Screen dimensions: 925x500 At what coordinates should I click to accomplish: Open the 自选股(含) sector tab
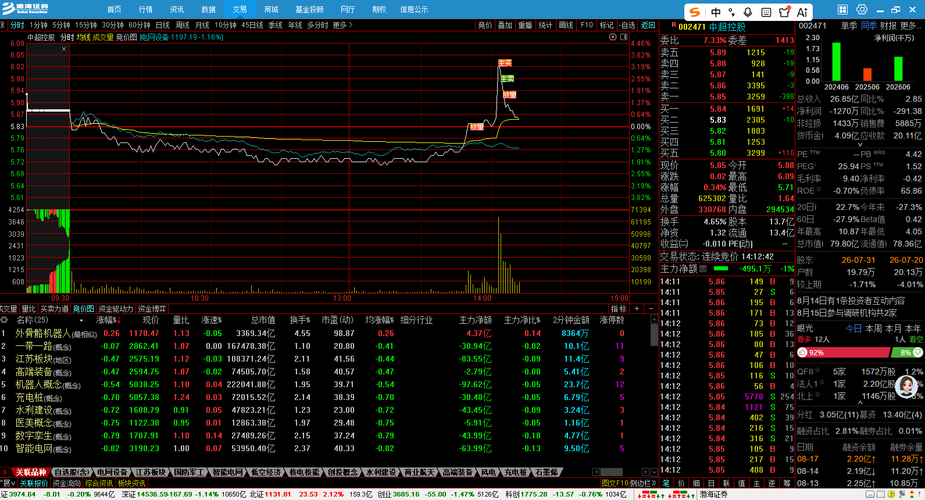[x=73, y=472]
